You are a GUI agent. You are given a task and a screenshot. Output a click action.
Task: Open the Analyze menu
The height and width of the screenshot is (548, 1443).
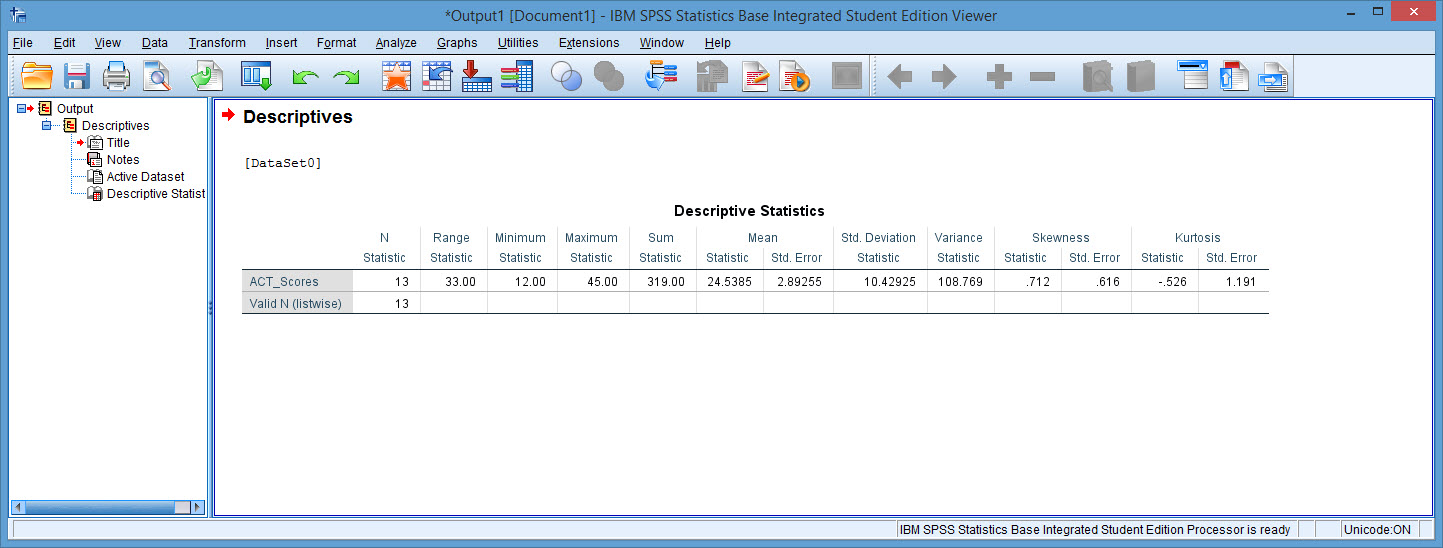click(396, 43)
